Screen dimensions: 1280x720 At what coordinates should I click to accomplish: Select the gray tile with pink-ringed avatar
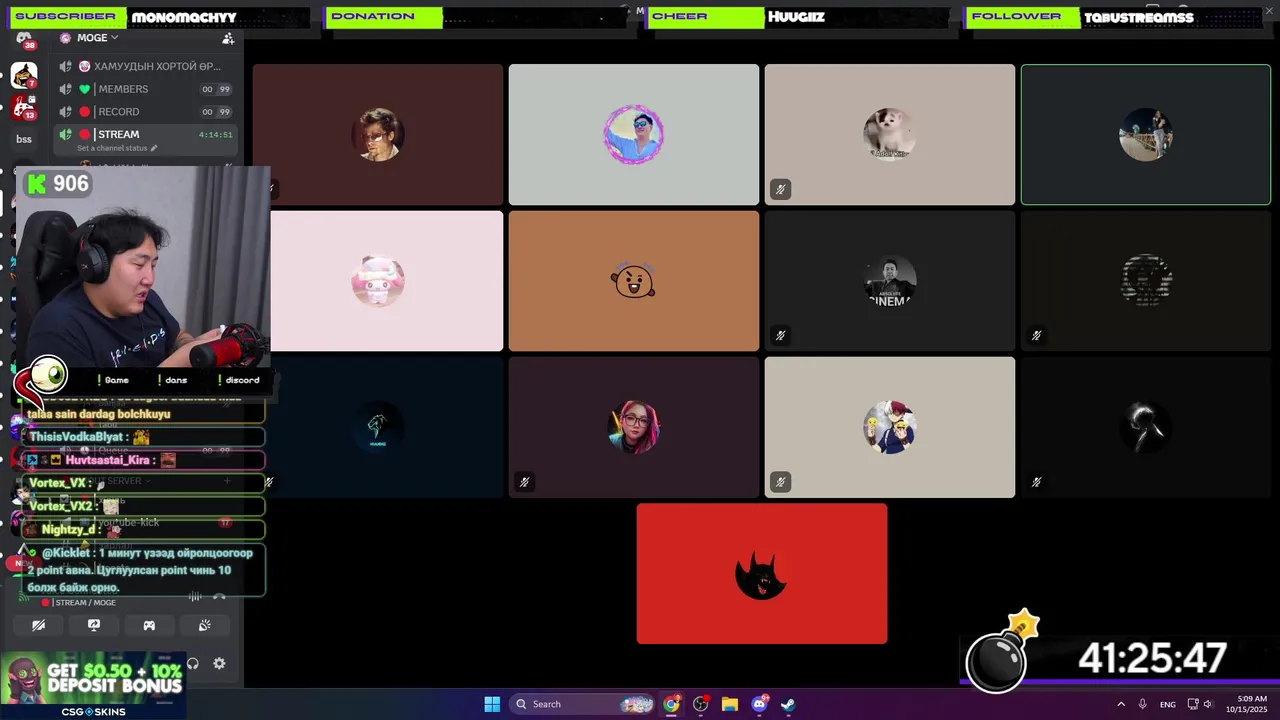click(x=634, y=135)
